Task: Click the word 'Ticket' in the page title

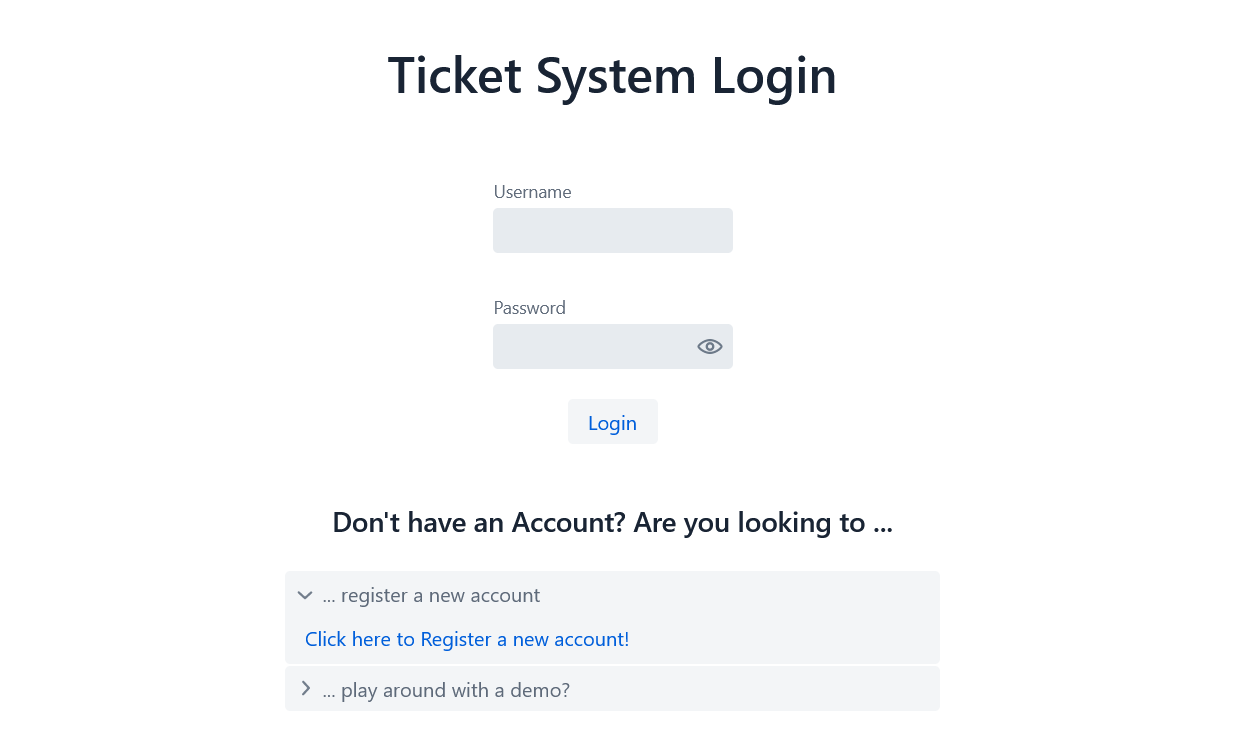Action: point(454,76)
